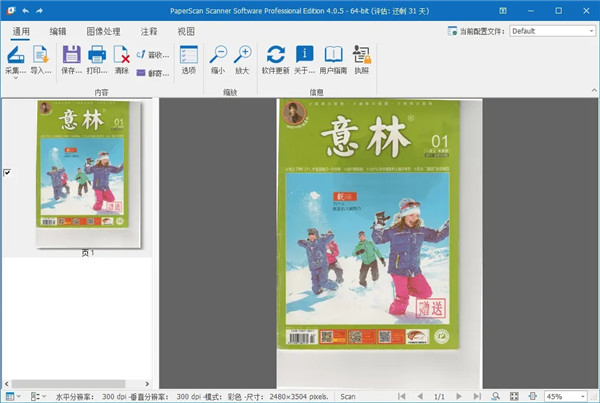The height and width of the screenshot is (403, 600).
Task: Click the 清除 (Clear) icon
Action: pos(122,54)
